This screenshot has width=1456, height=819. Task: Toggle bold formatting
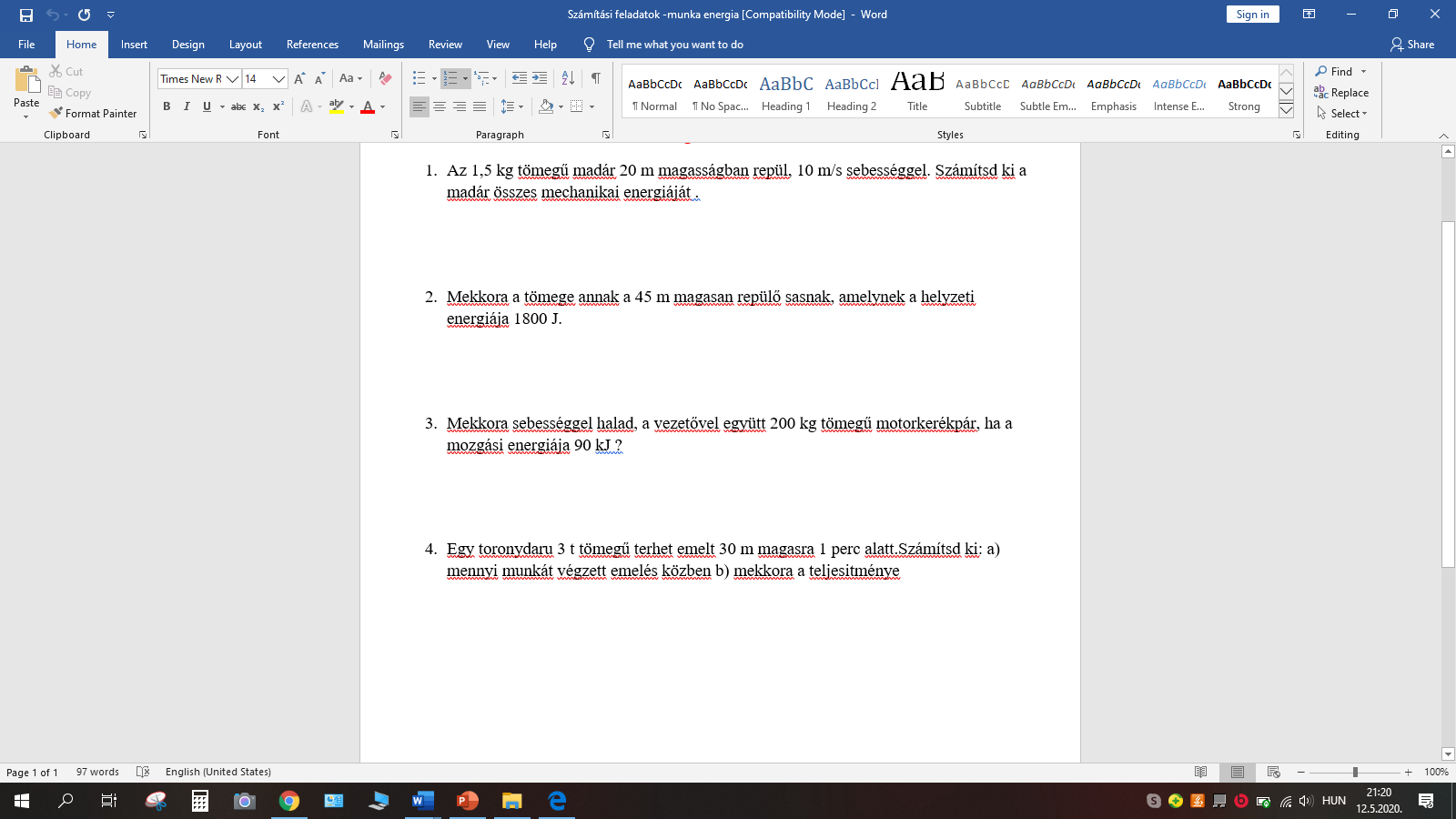coord(167,106)
